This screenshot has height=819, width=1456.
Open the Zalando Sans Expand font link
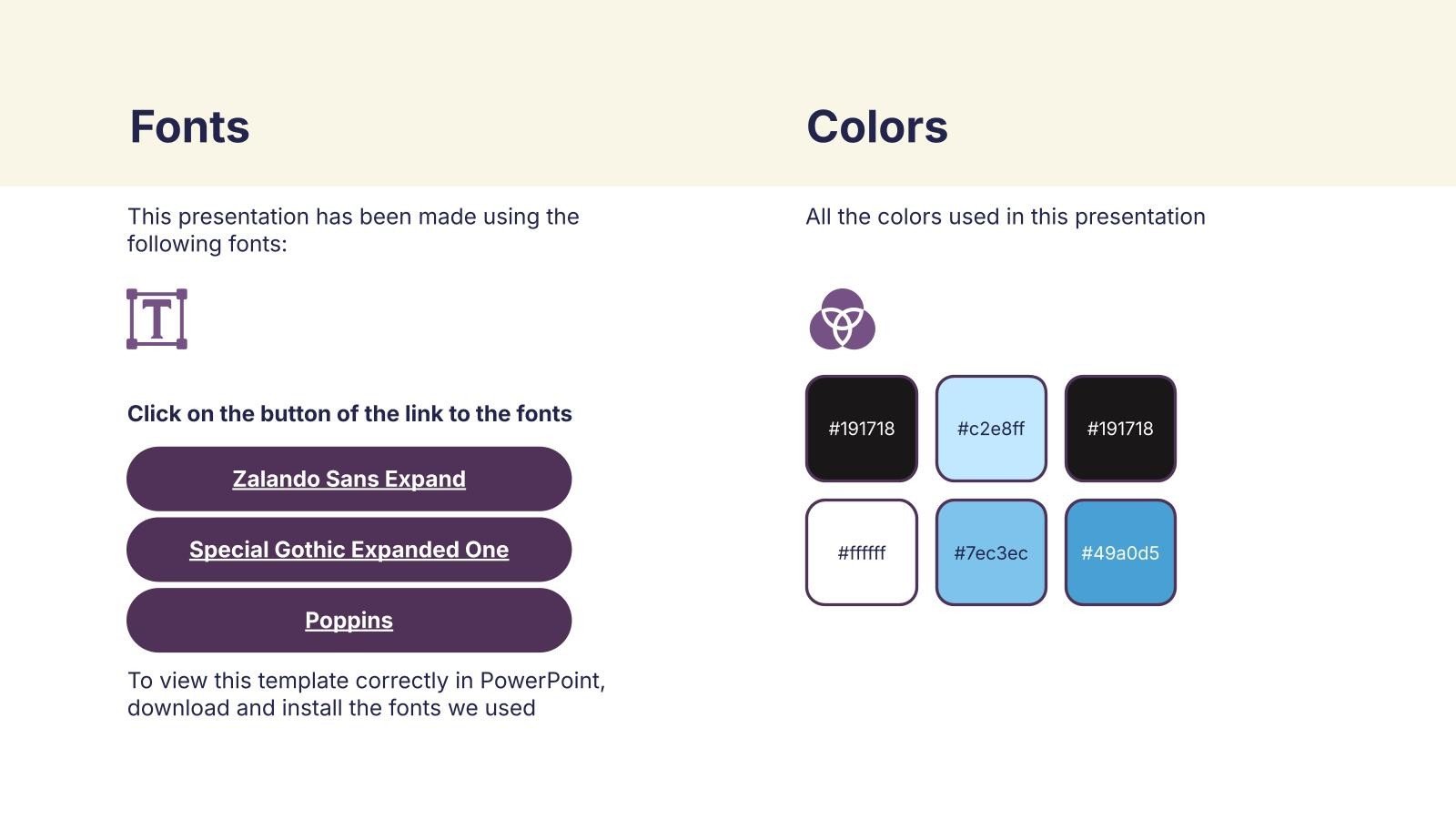349,479
